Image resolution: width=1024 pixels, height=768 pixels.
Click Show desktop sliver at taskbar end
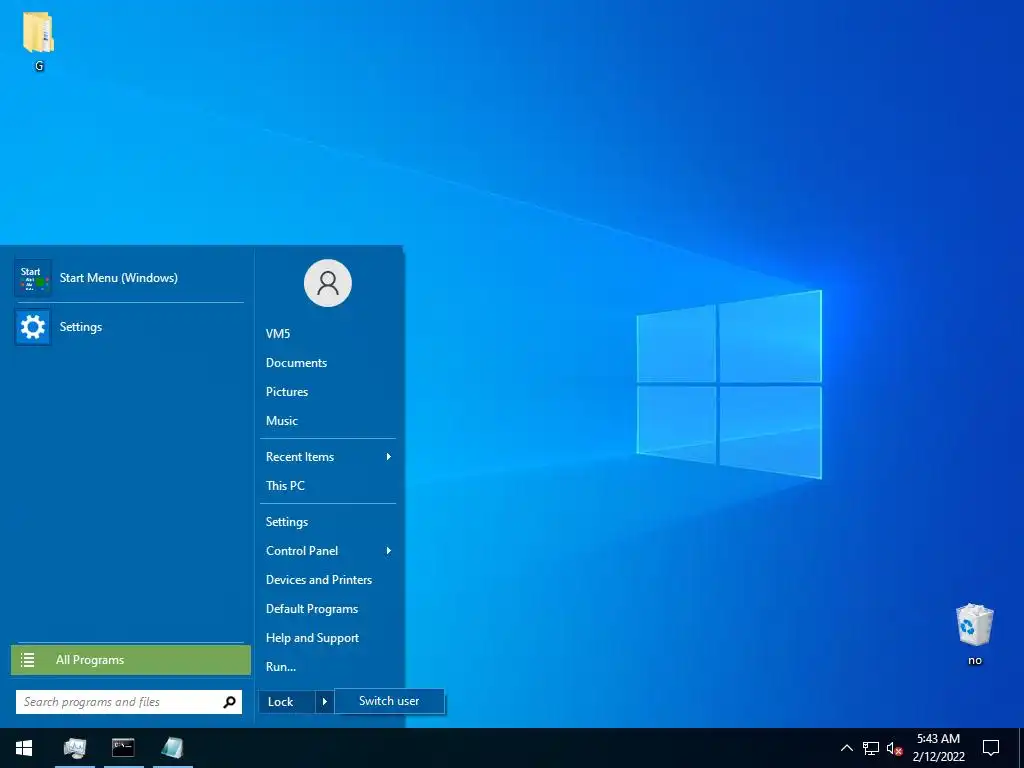(x=1021, y=748)
